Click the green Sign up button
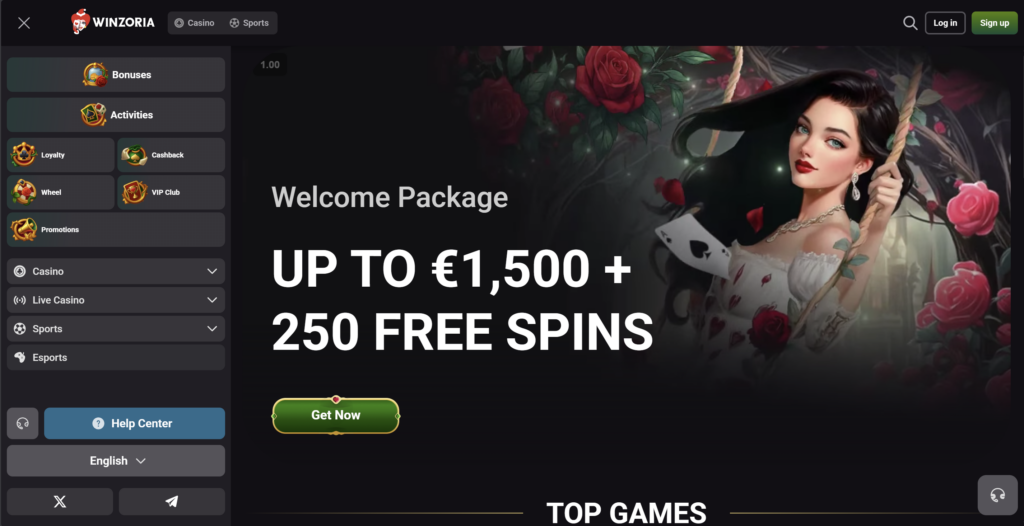Image resolution: width=1024 pixels, height=526 pixels. coord(995,23)
